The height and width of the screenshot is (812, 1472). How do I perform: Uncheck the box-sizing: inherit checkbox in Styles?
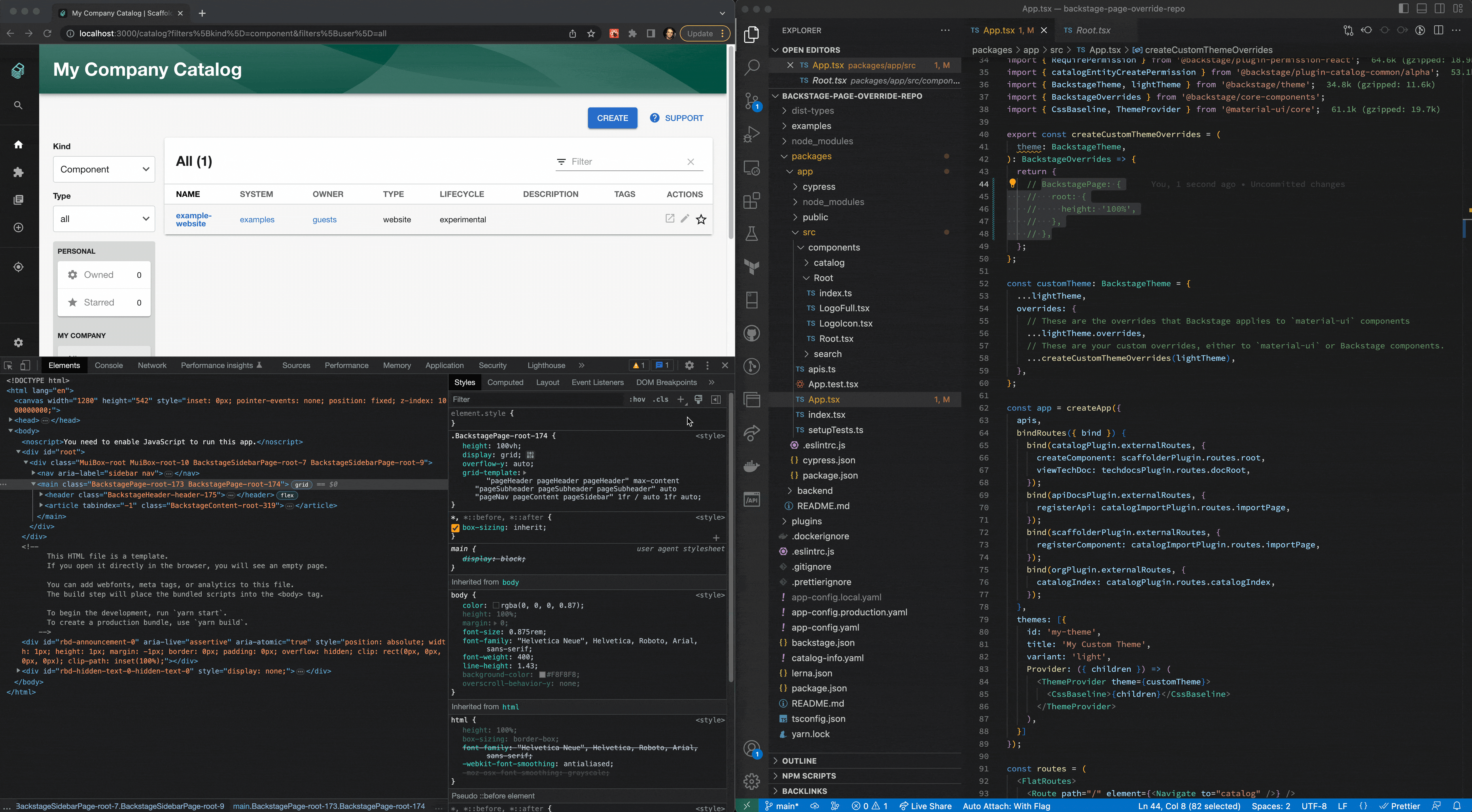pyautogui.click(x=455, y=528)
